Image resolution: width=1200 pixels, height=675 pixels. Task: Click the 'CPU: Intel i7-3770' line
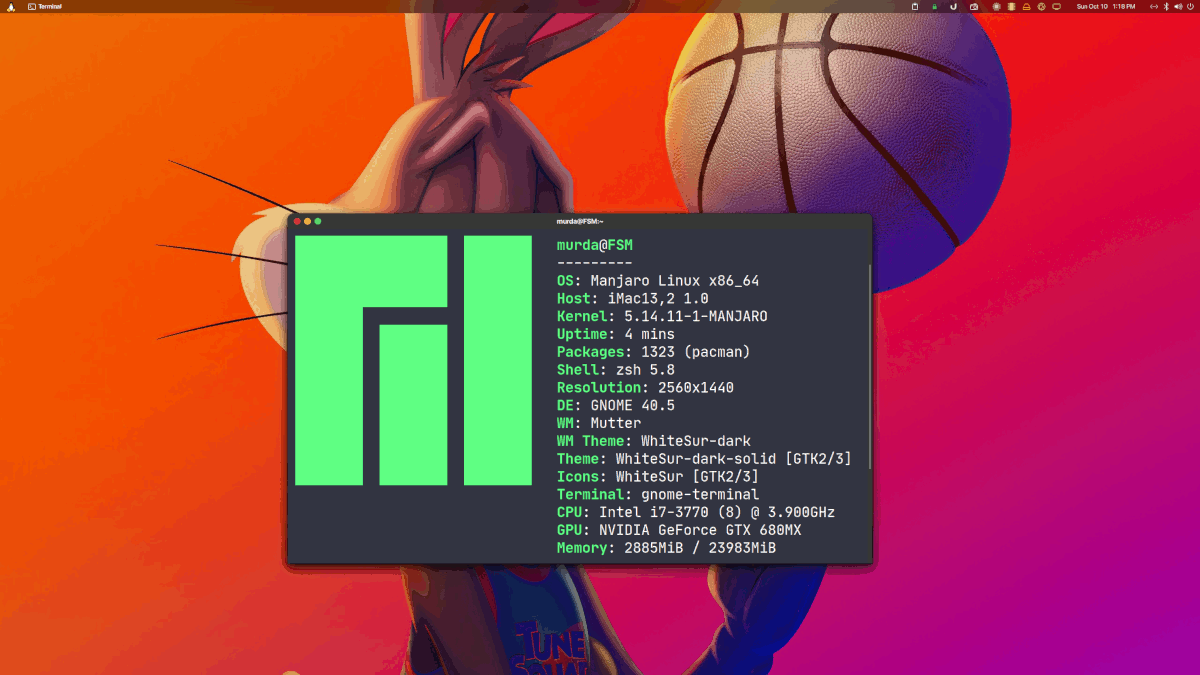pos(696,512)
